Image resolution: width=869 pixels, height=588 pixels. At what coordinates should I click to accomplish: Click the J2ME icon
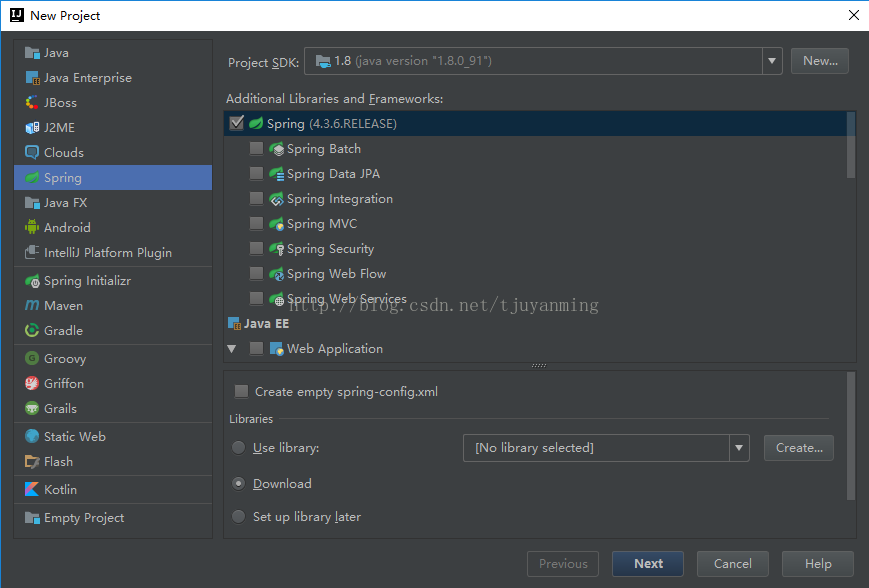click(x=32, y=127)
